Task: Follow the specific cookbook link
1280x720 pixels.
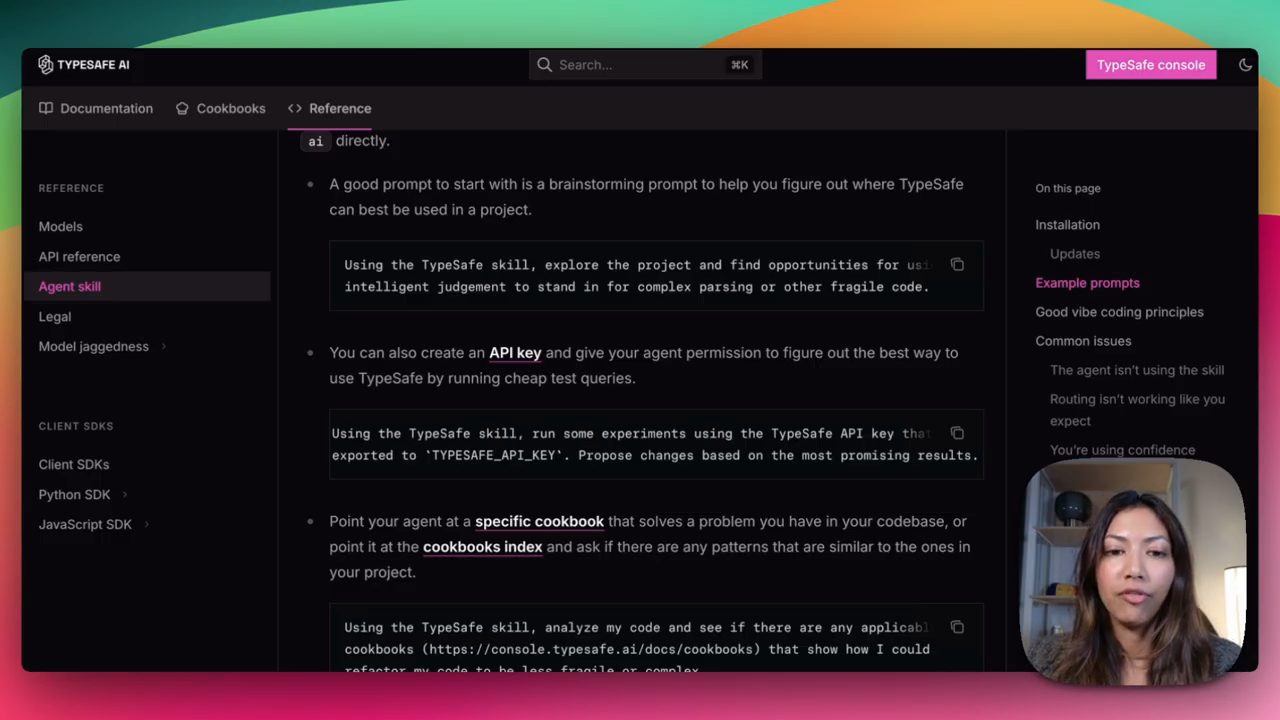Action: (539, 521)
